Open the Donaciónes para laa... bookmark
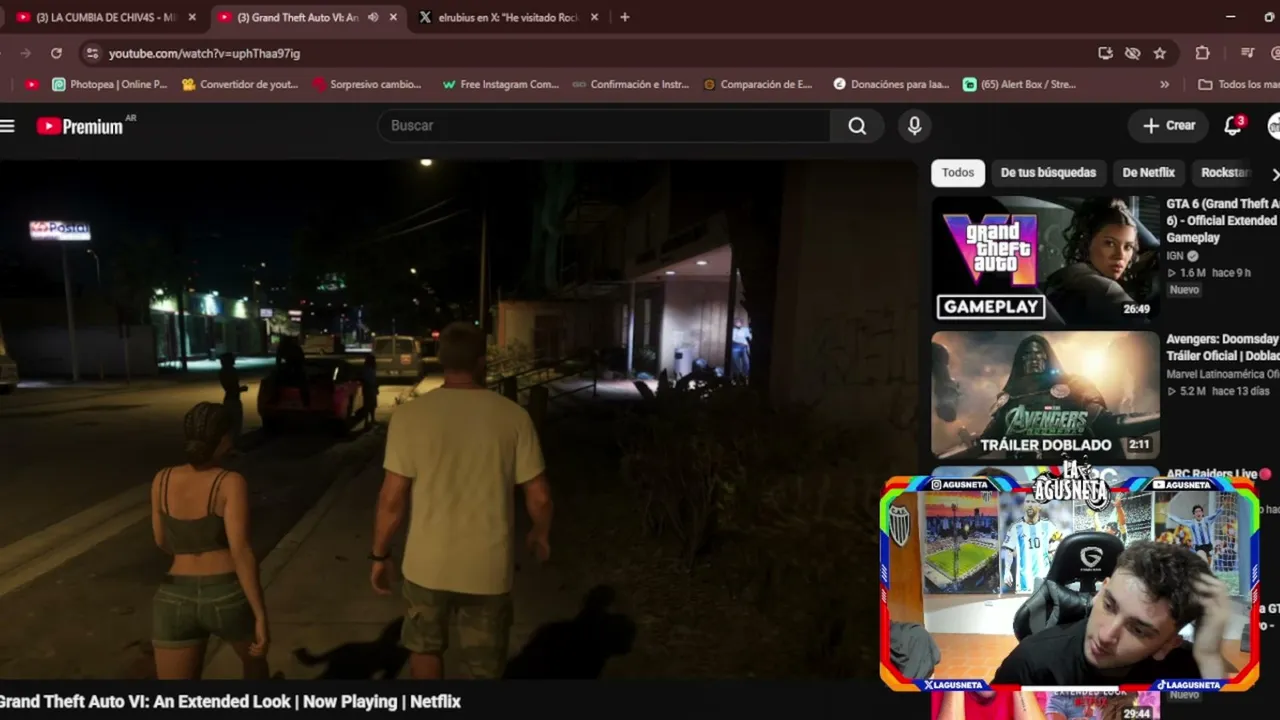 pos(891,85)
